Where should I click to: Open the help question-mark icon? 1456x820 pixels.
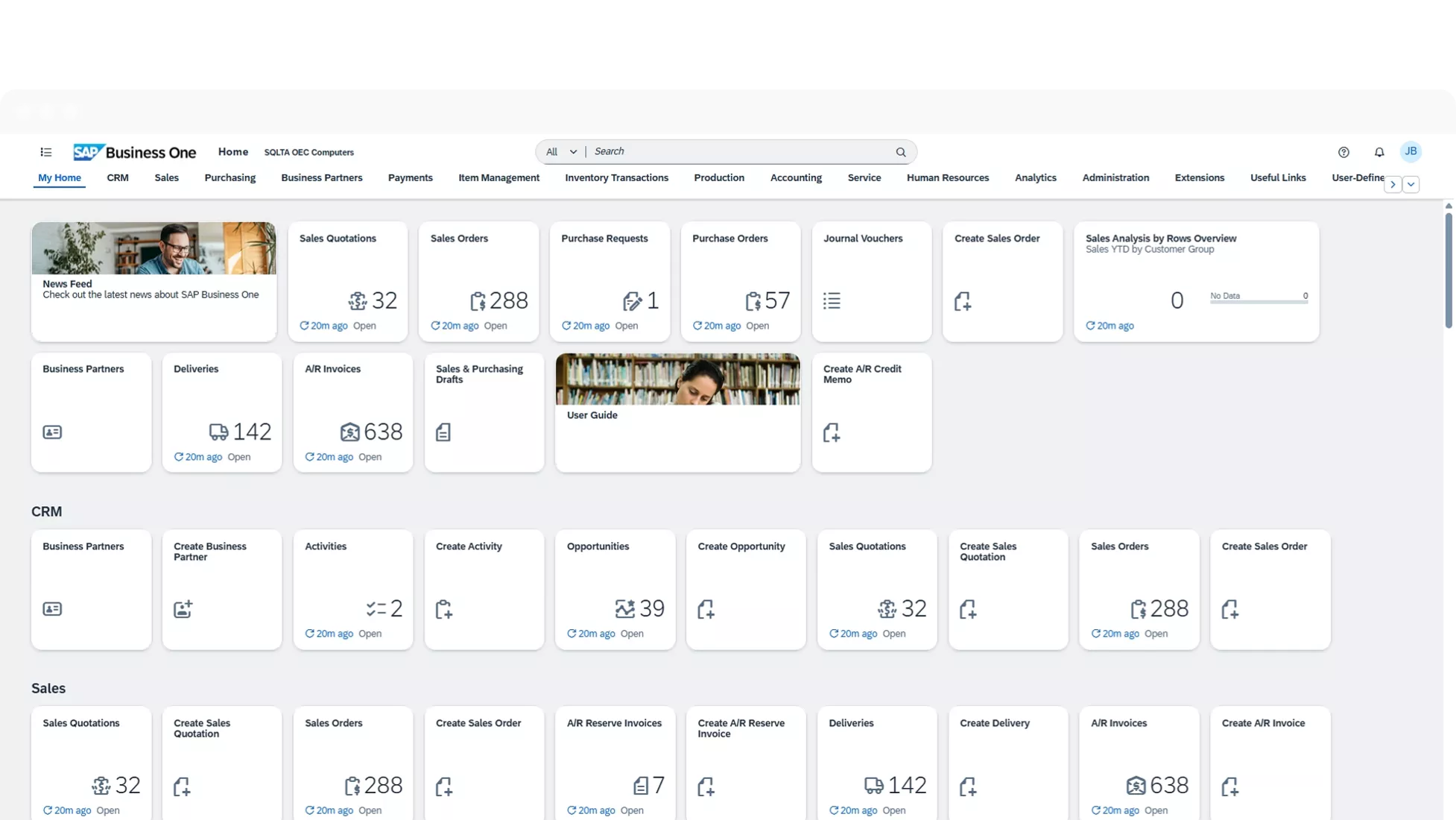tap(1343, 152)
